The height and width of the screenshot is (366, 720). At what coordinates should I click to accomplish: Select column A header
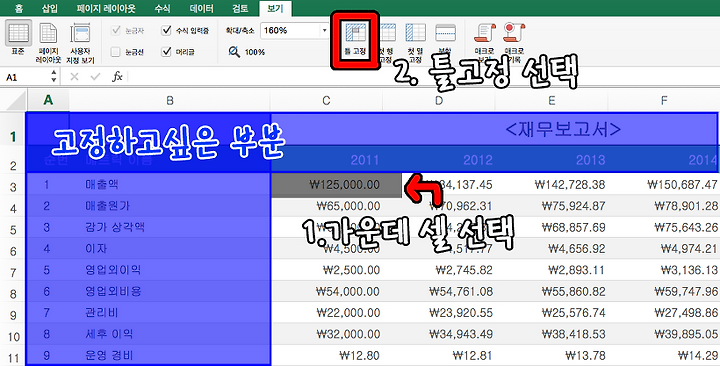(48, 101)
